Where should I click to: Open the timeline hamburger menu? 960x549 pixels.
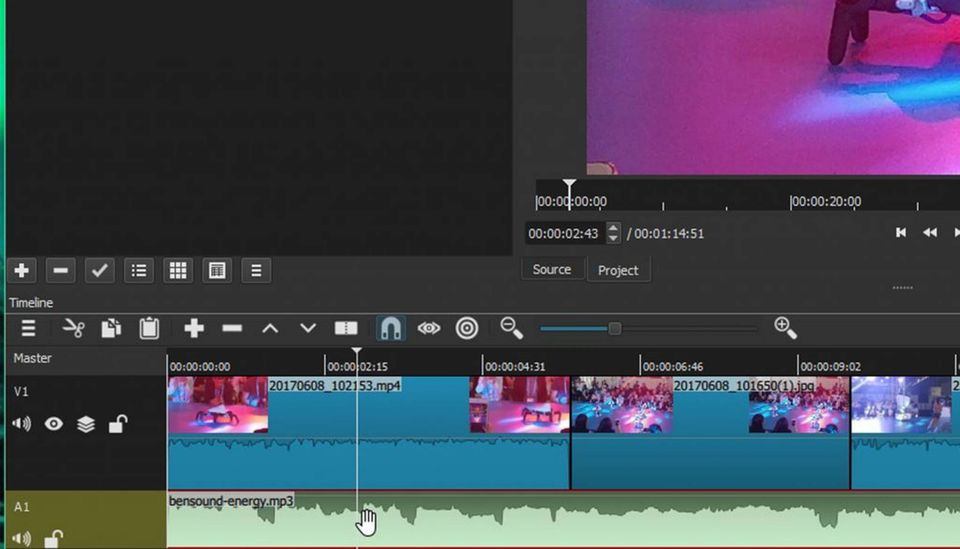coord(28,328)
